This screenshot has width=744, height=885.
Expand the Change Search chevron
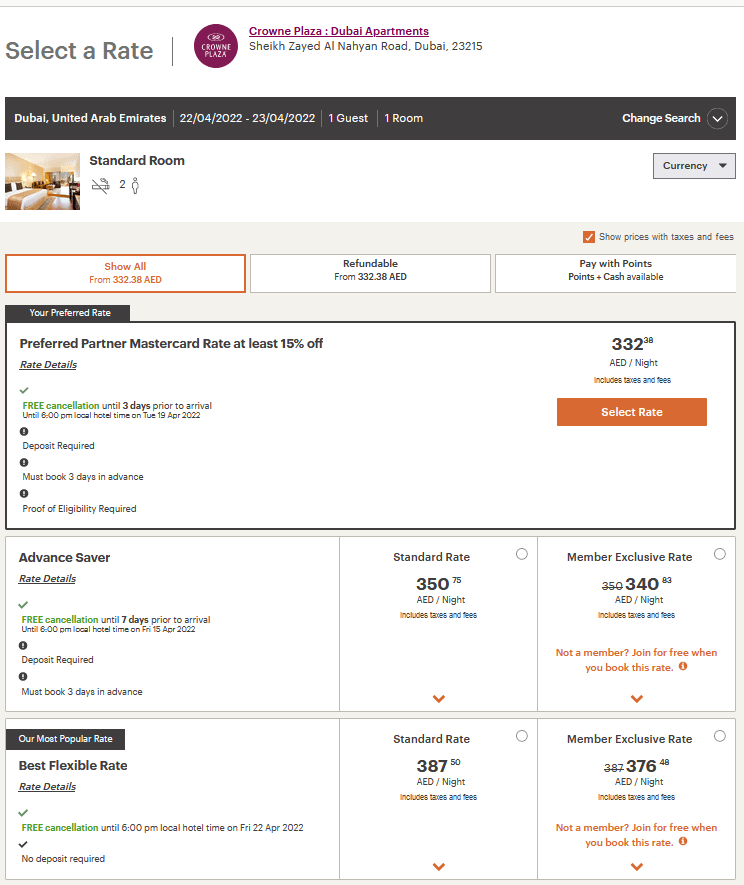coord(717,118)
